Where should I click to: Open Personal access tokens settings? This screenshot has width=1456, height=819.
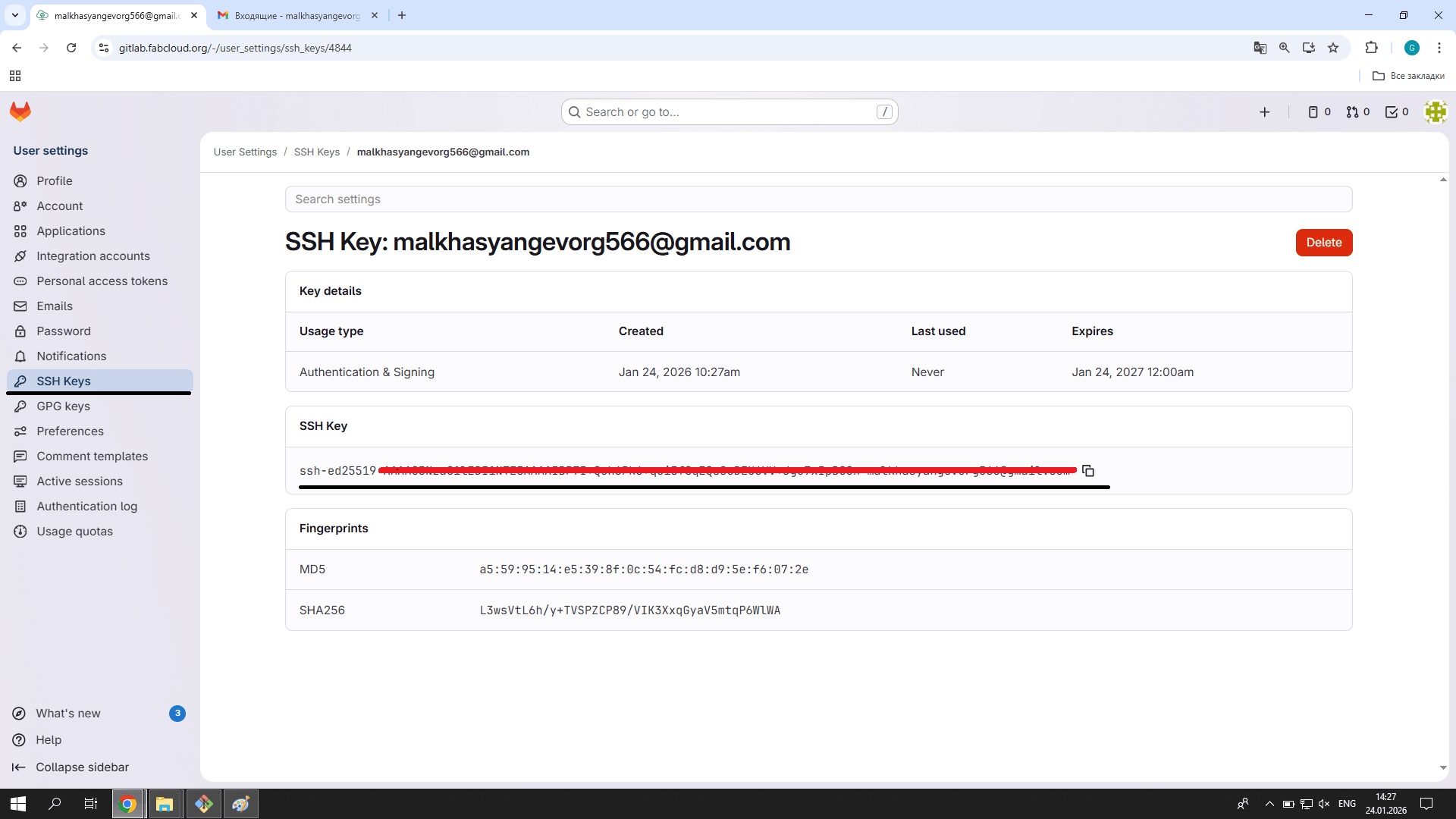pos(102,281)
